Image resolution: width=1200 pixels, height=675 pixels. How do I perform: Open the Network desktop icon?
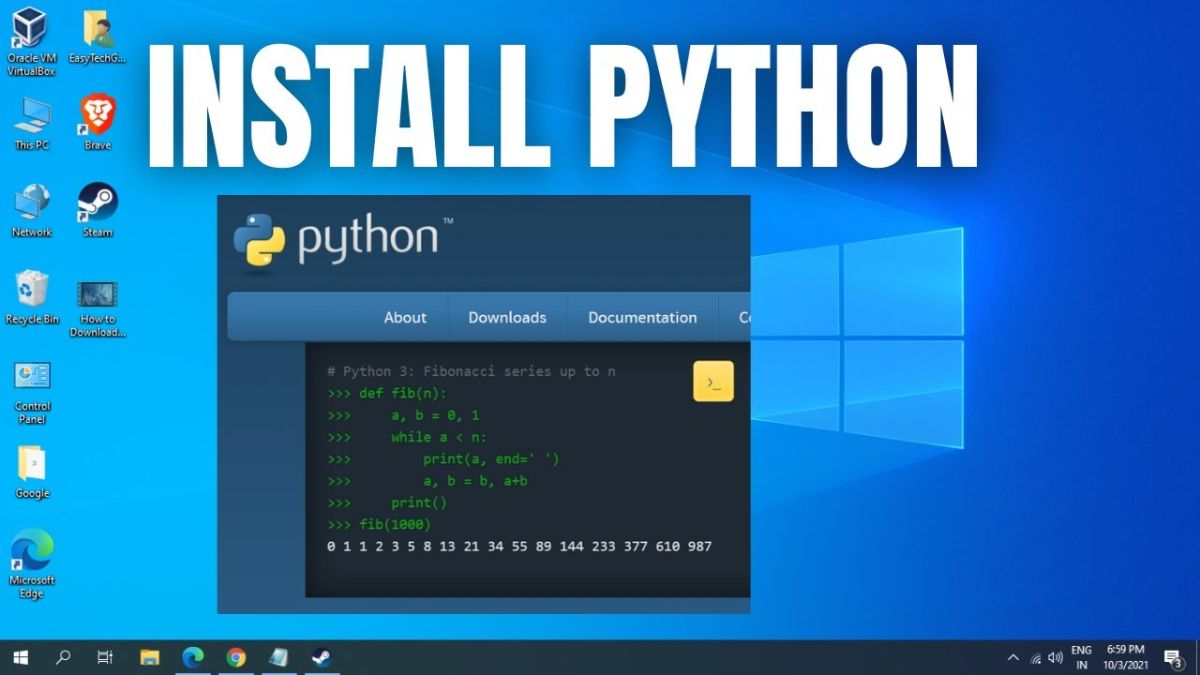[32, 204]
